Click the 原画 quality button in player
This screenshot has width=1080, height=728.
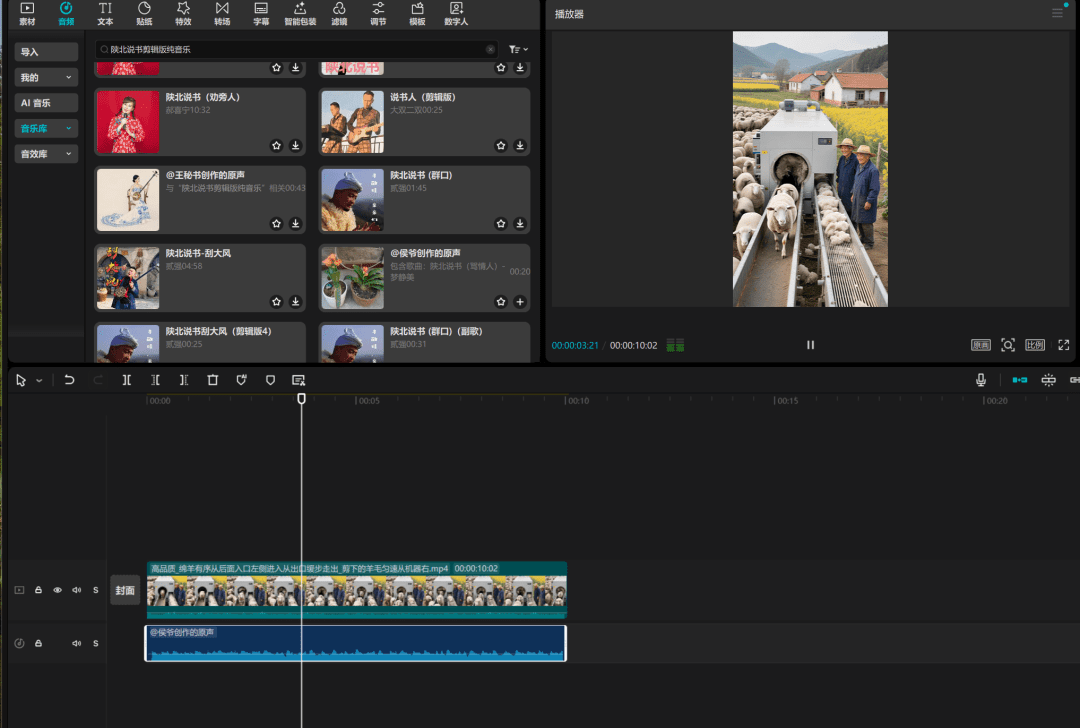[x=981, y=345]
